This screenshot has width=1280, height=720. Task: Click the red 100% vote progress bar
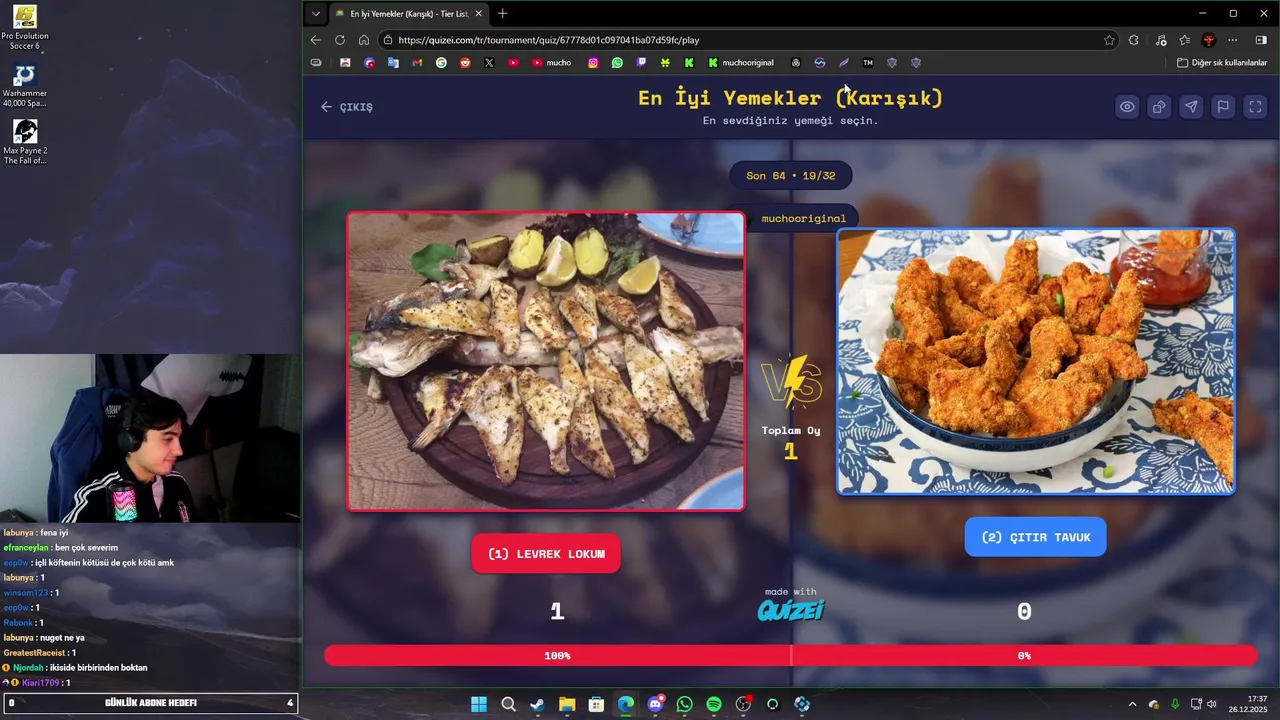[x=557, y=656]
